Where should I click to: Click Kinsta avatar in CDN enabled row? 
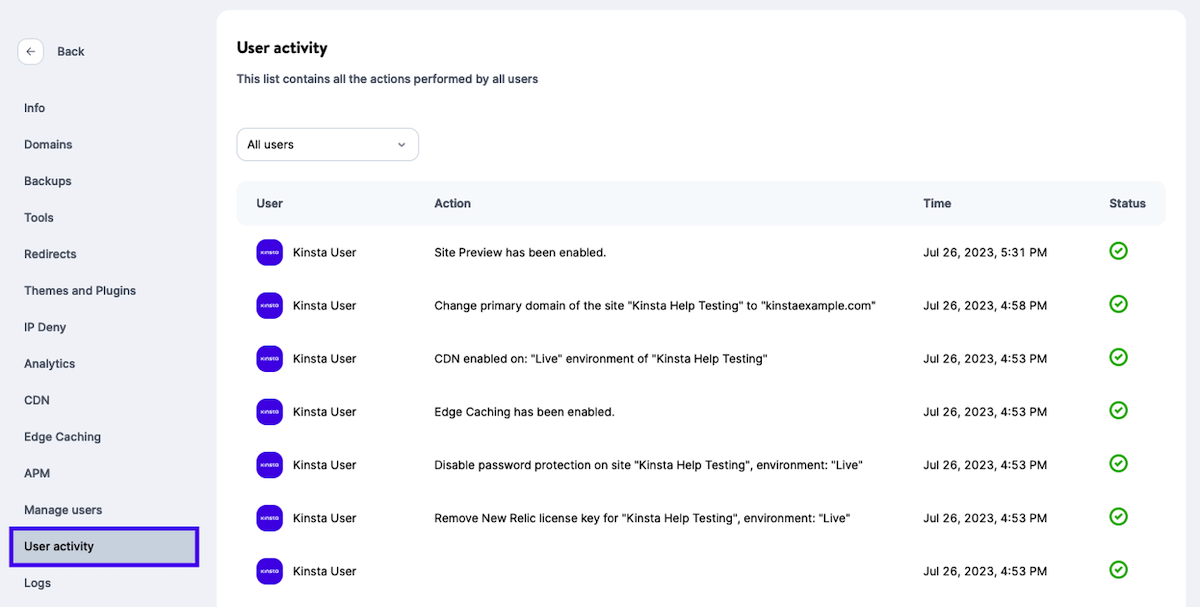[269, 359]
